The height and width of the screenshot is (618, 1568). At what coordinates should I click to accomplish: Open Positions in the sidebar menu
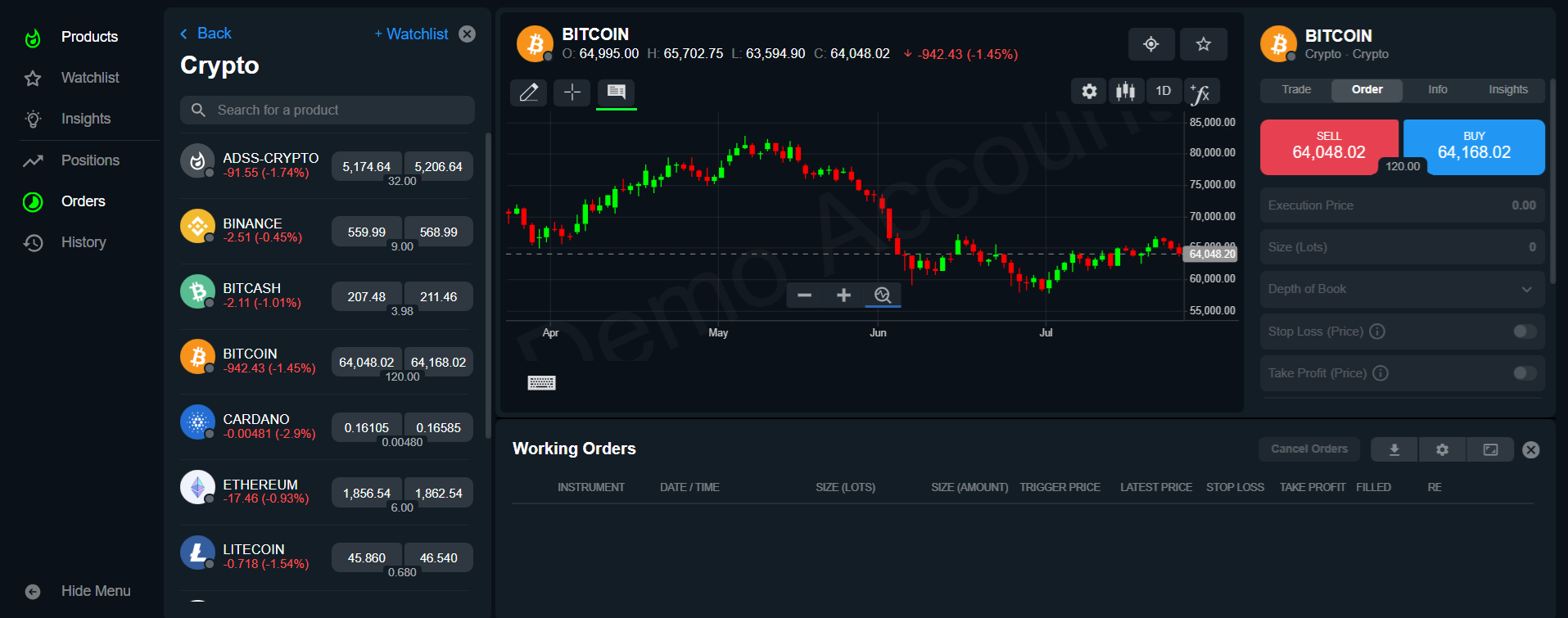tap(90, 160)
